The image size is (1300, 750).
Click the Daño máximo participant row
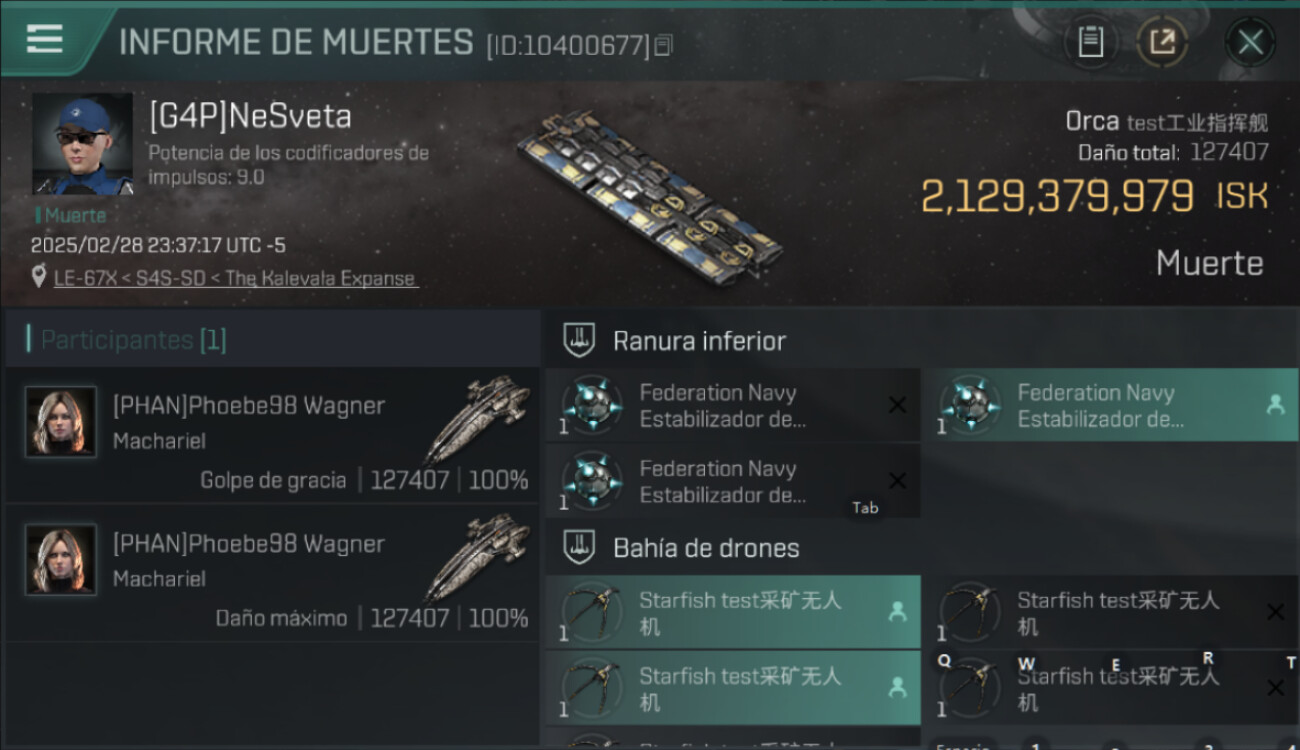(272, 572)
